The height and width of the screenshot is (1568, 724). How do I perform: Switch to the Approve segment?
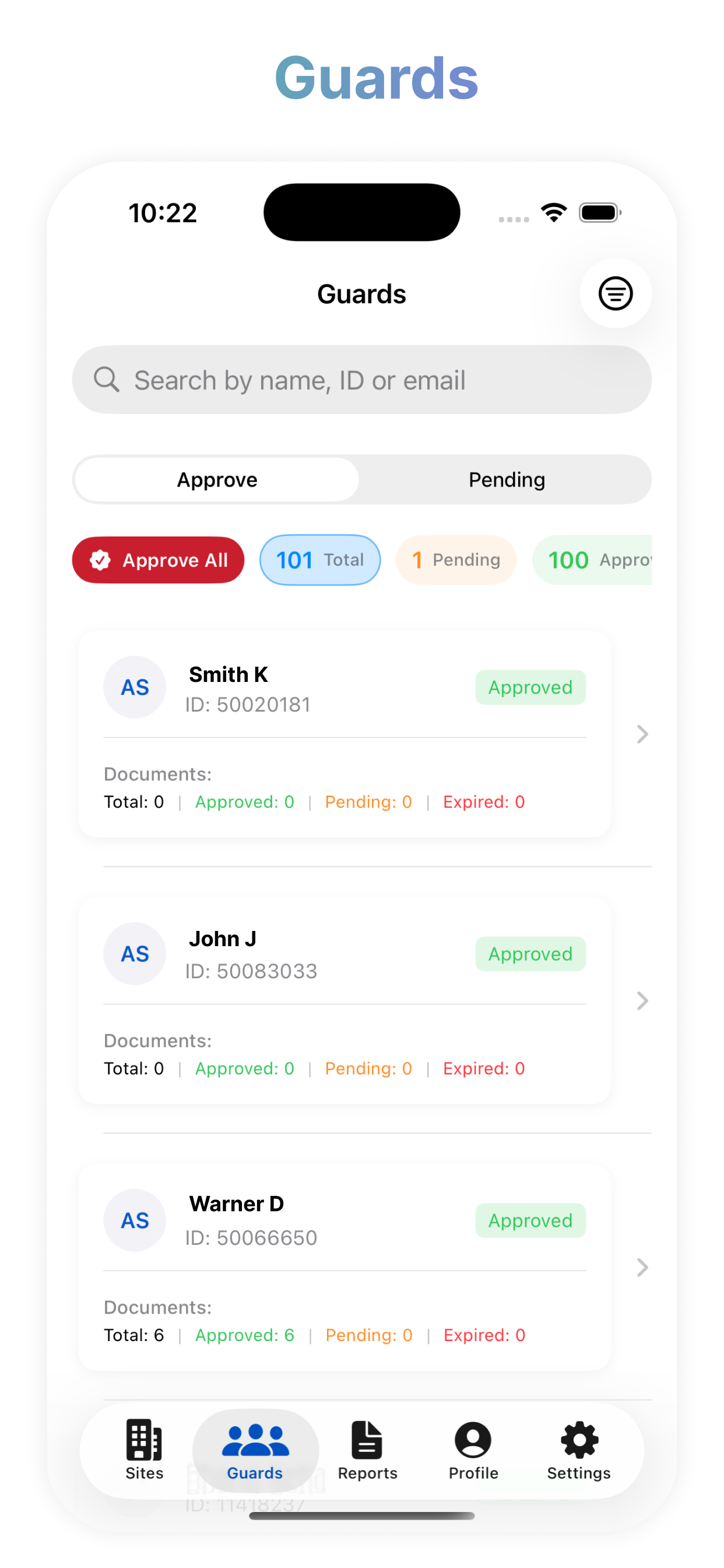pos(217,480)
